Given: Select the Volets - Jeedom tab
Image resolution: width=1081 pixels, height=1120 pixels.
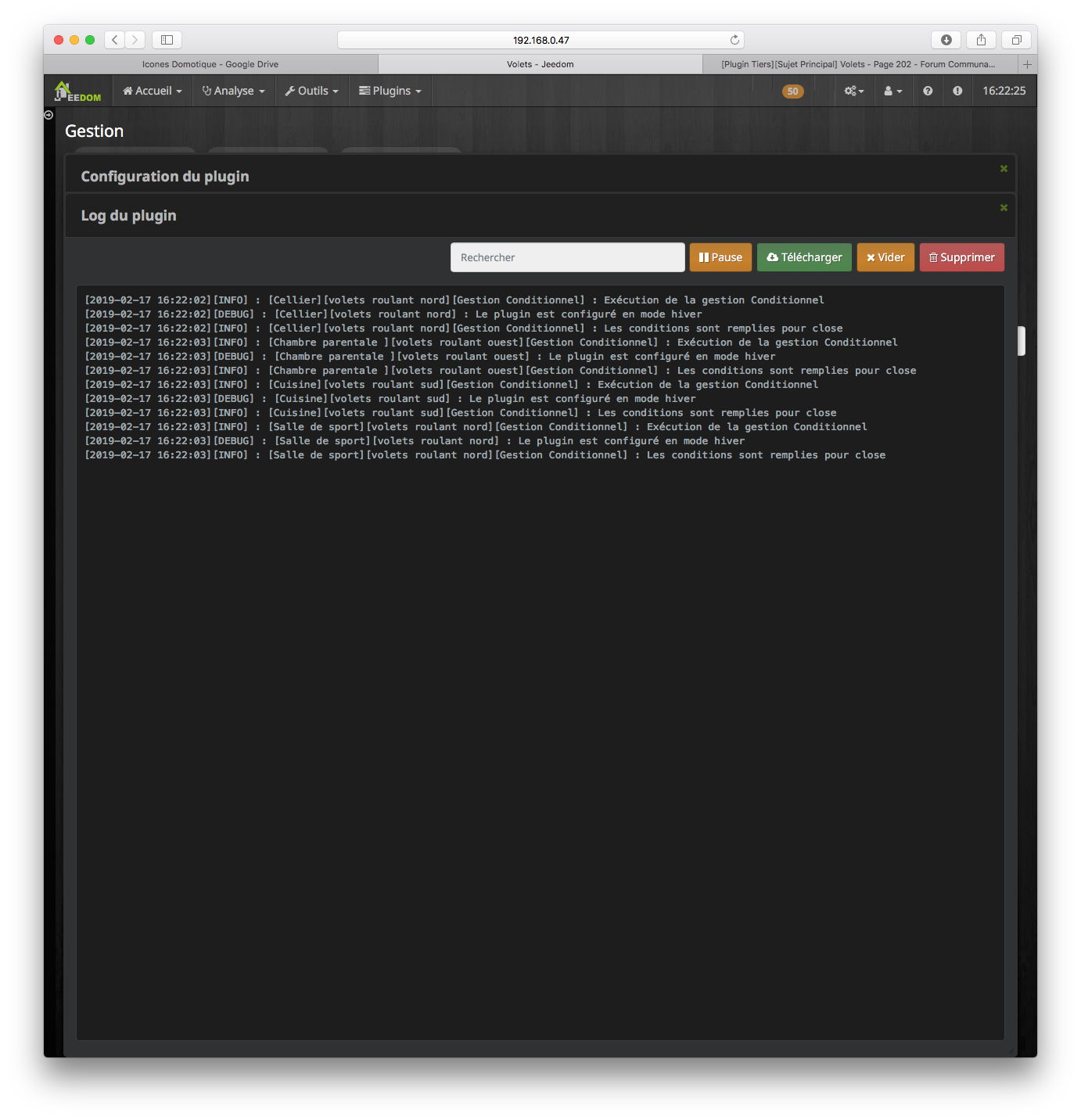Looking at the screenshot, I should [x=540, y=64].
